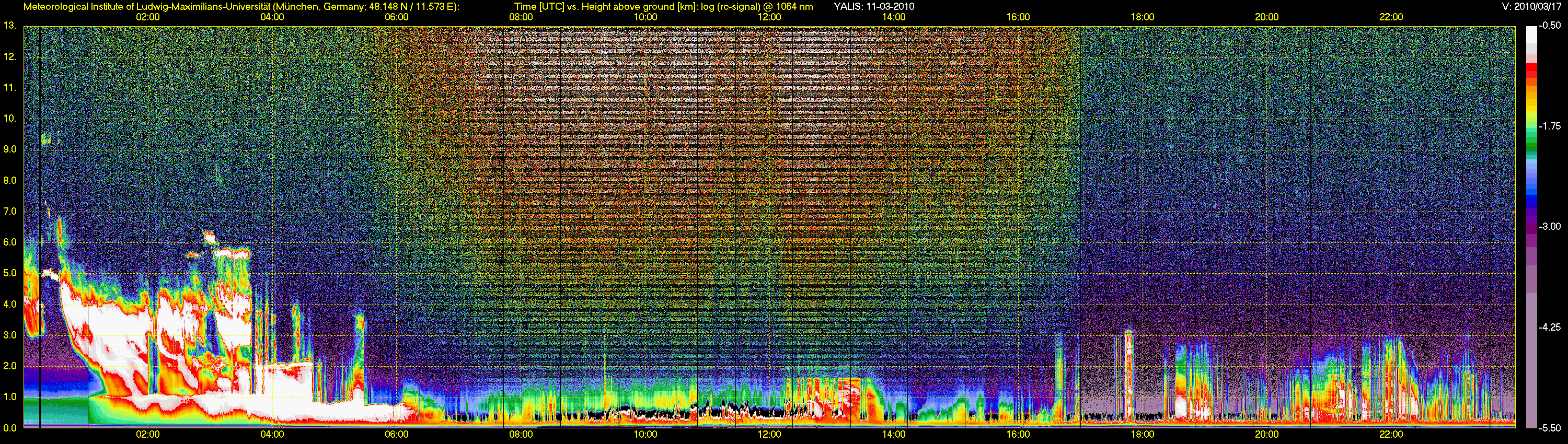
Task: Click the '4.0' height axis label
Action: [10, 304]
